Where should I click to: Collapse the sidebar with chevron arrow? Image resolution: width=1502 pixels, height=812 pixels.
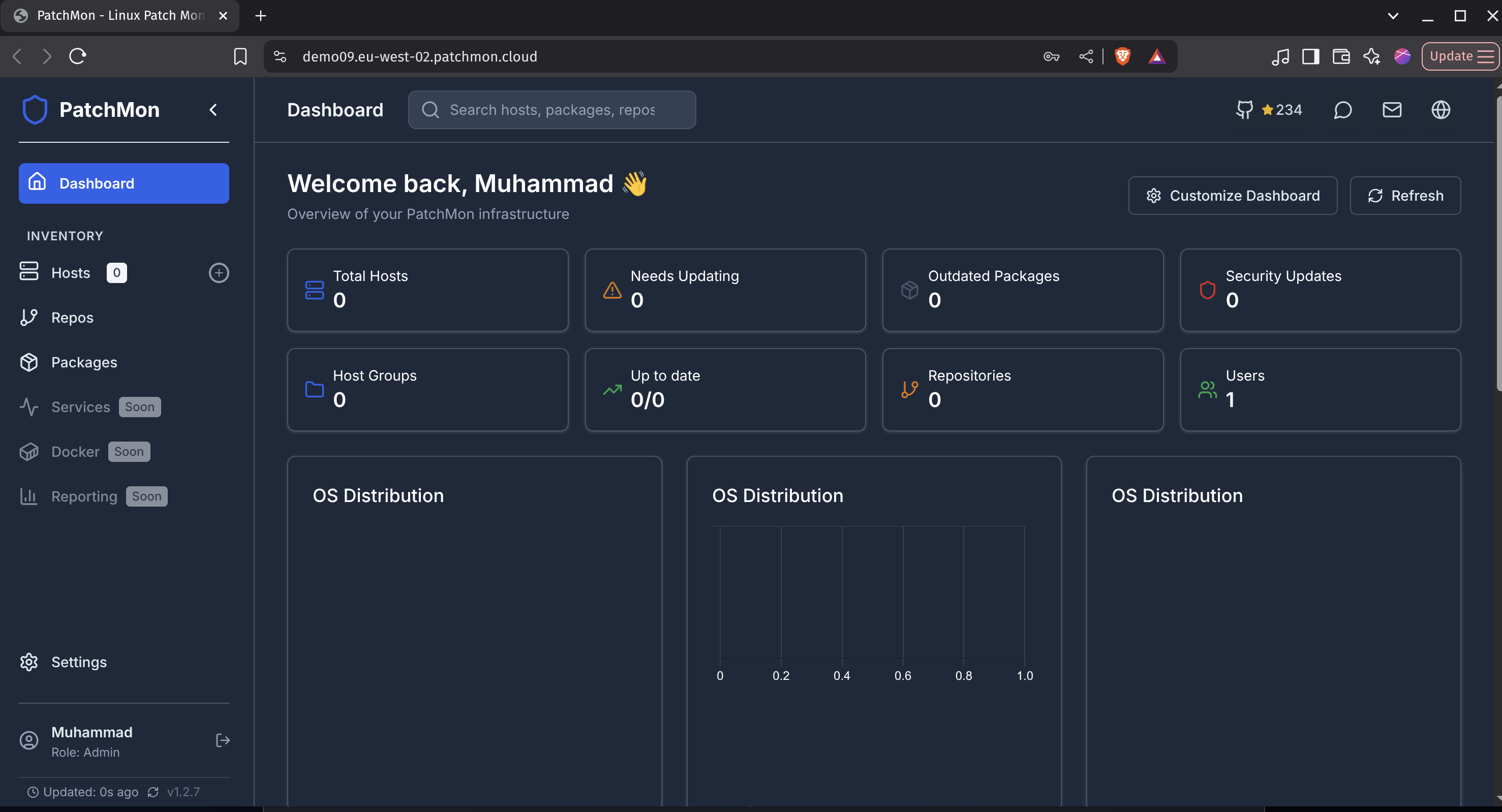click(213, 110)
